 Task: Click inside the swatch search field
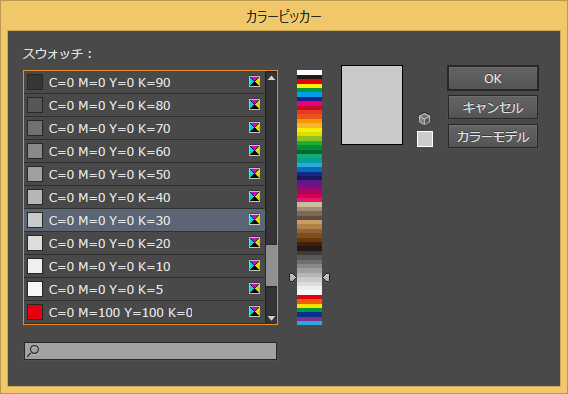coord(150,351)
